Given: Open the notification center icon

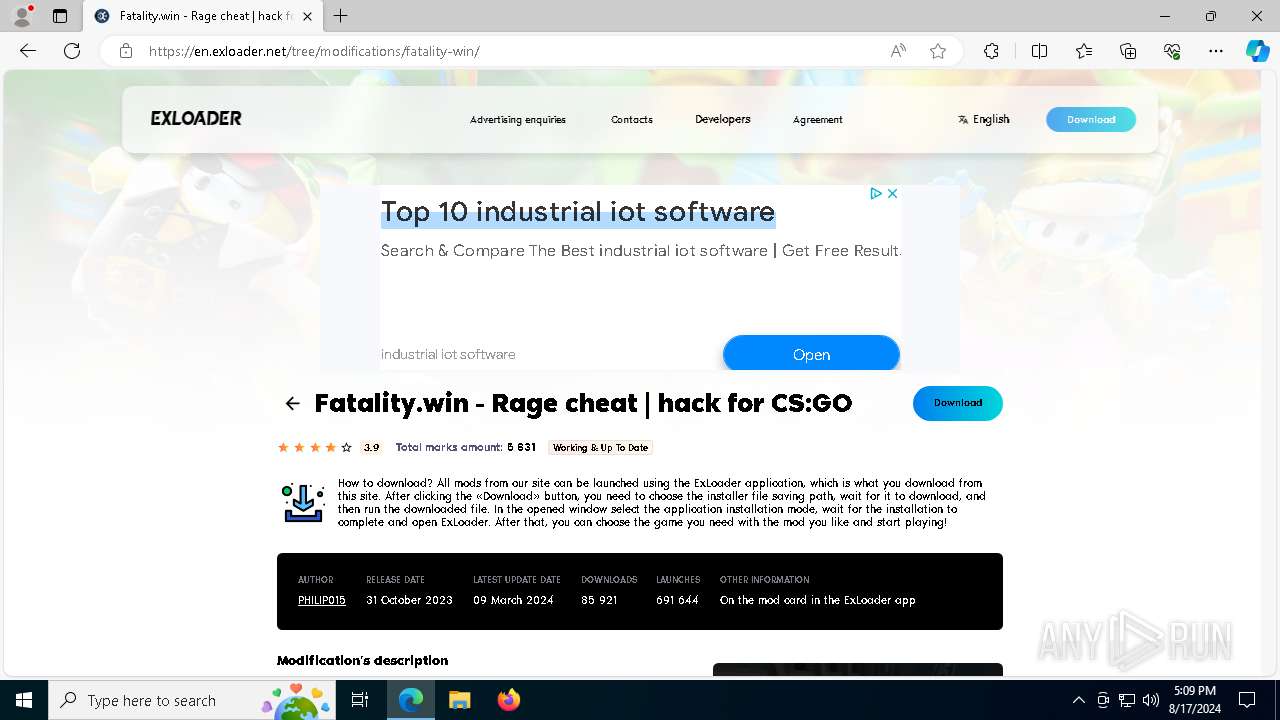Looking at the screenshot, I should 1247,700.
